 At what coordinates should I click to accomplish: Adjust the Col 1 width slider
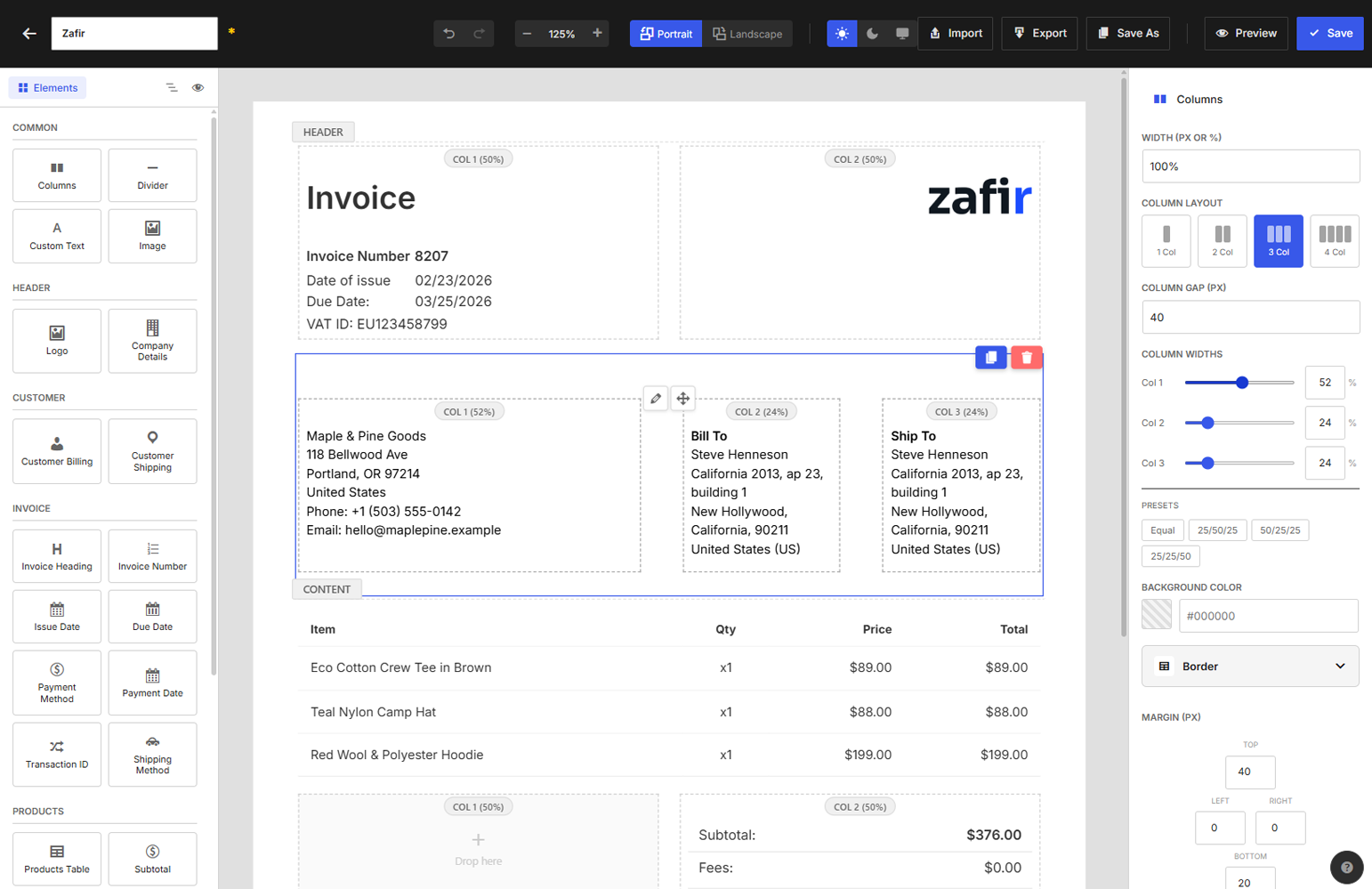tap(1239, 383)
